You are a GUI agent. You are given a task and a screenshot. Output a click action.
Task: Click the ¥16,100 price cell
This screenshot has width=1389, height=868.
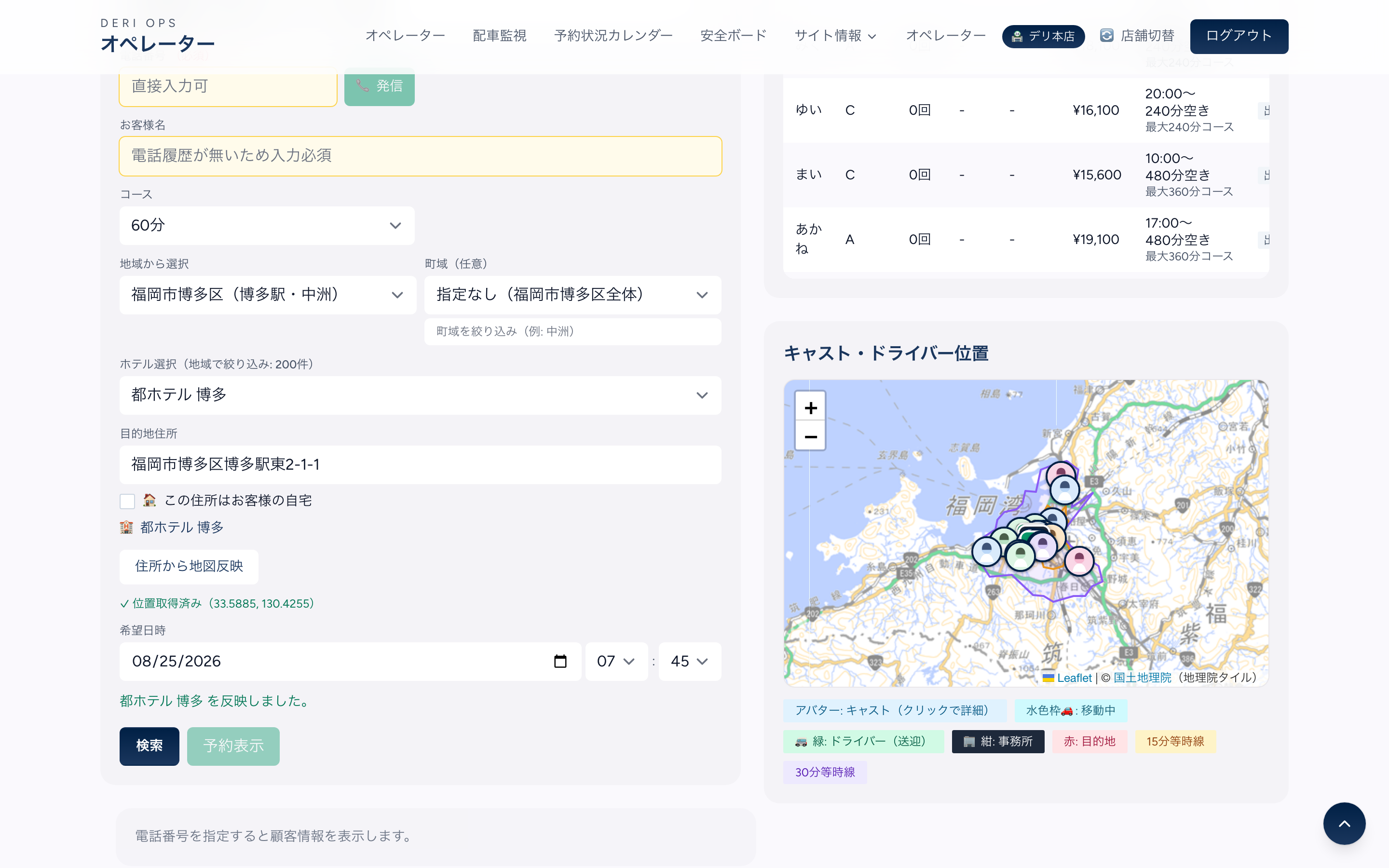(1096, 110)
